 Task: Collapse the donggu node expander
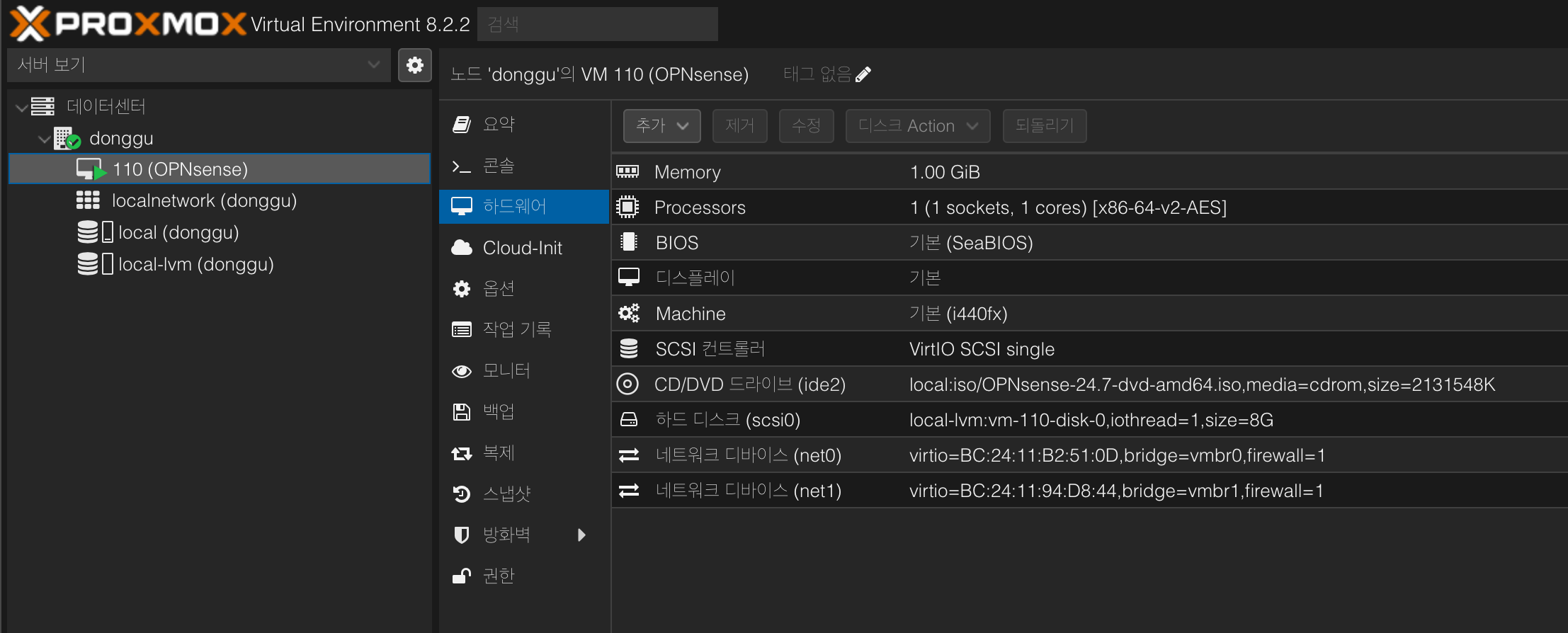pyautogui.click(x=44, y=139)
